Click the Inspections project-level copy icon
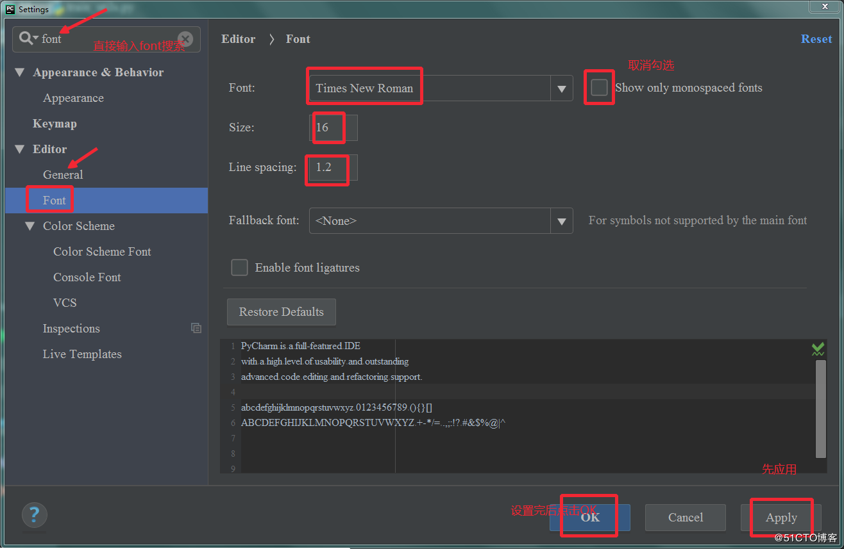 [196, 328]
